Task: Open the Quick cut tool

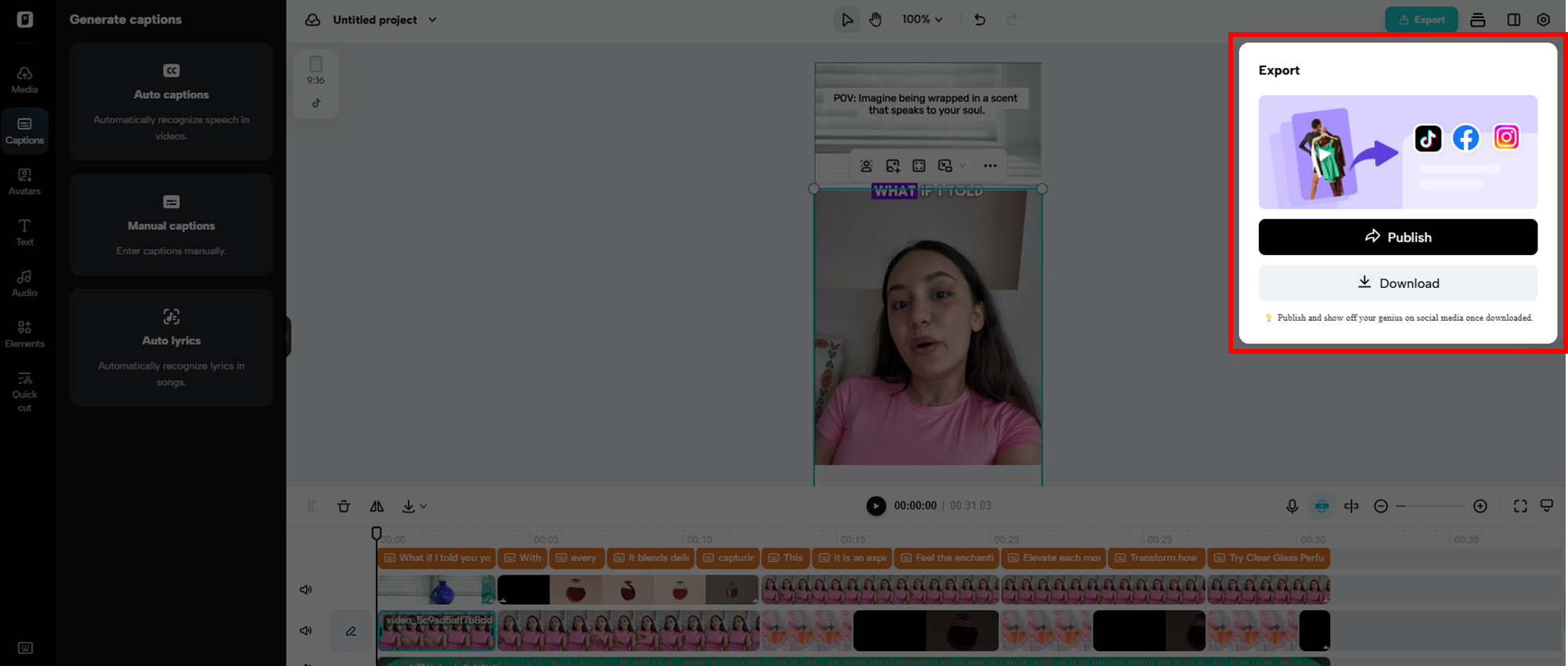Action: click(x=24, y=391)
